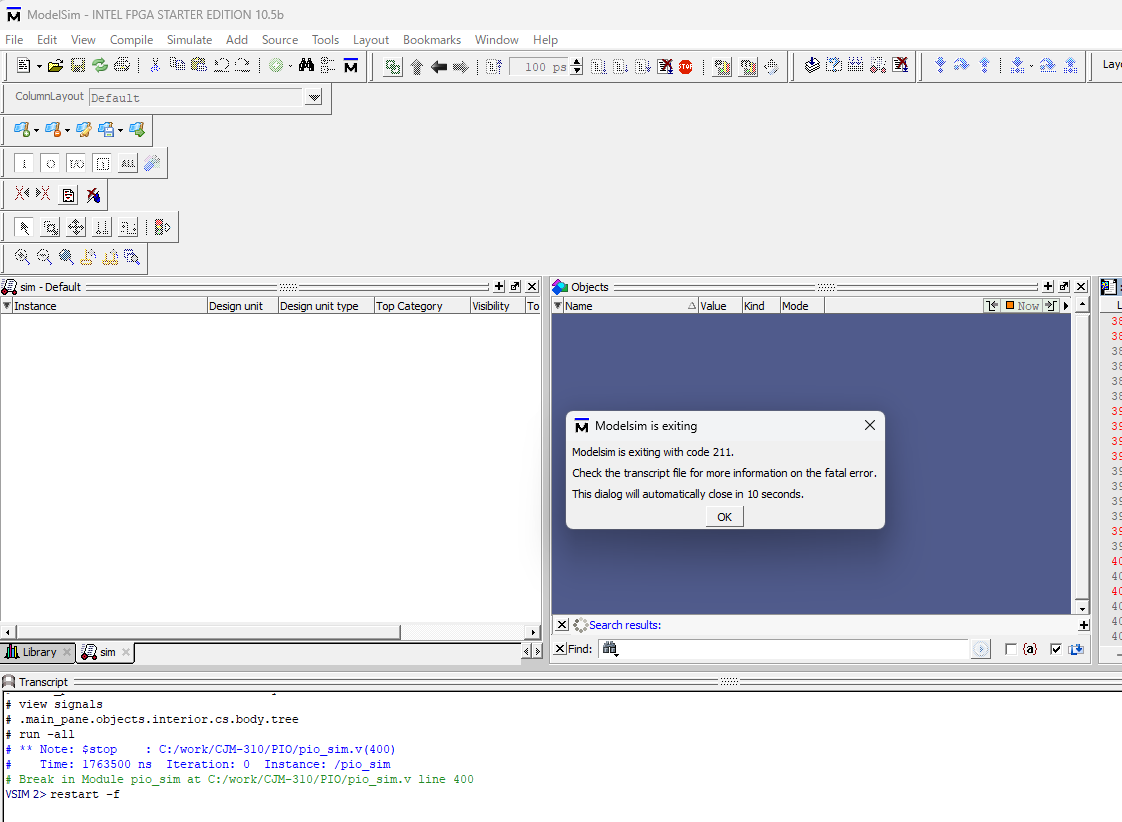Click the blue Step Into arrow icon
Image resolution: width=1122 pixels, height=822 pixels.
pos(940,66)
